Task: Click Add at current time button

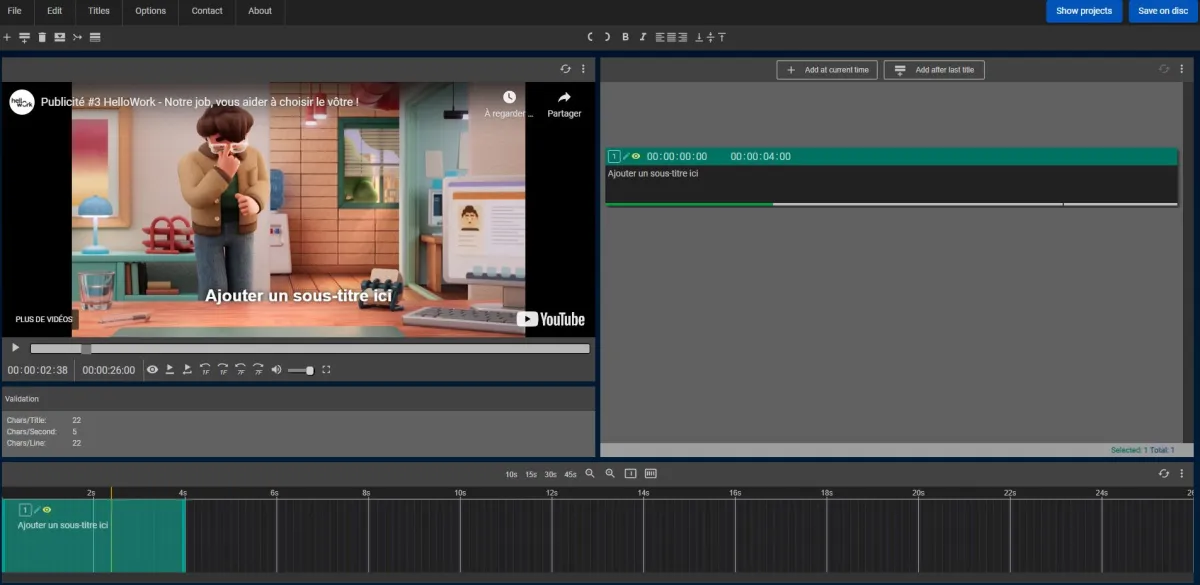Action: tap(828, 70)
